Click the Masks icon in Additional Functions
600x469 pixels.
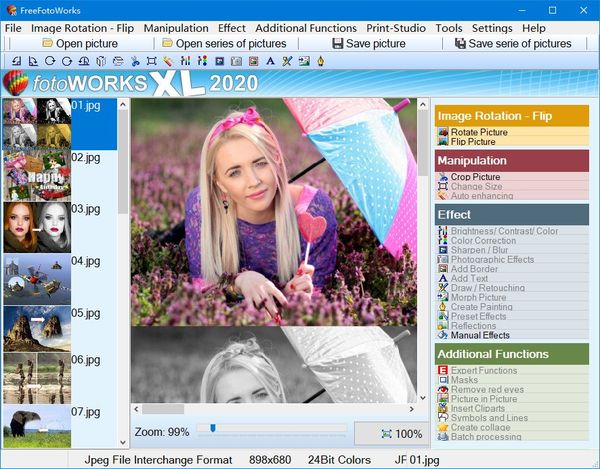[443, 380]
